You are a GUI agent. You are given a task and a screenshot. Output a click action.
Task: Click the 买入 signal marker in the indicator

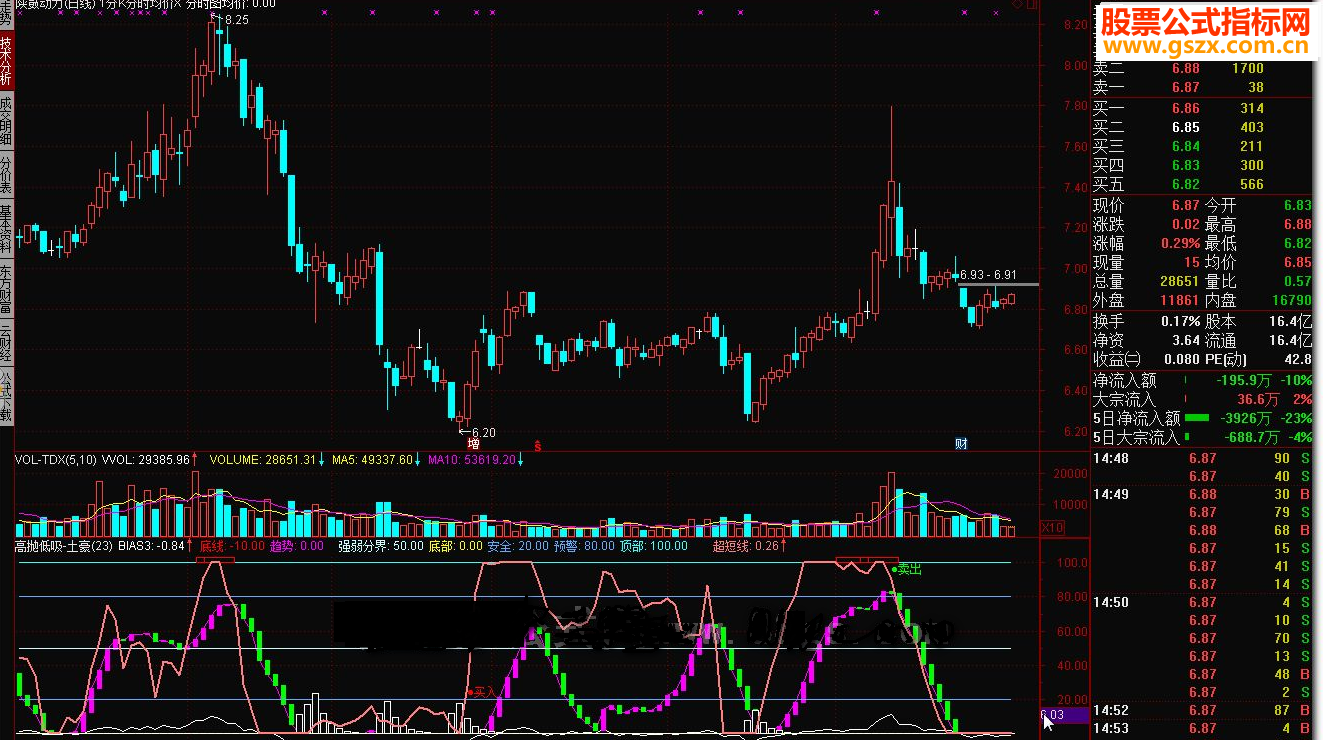tap(483, 691)
